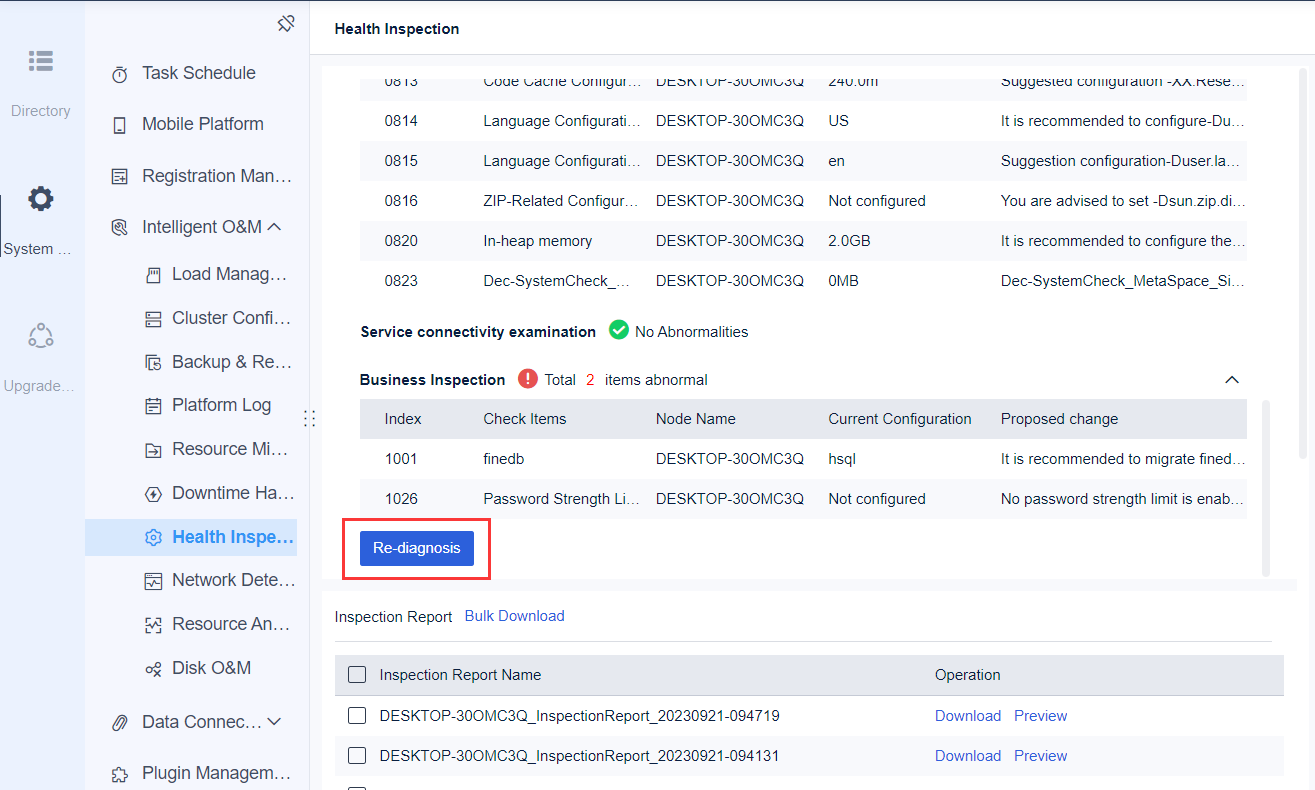Preview the 20230921-094131 inspection report

point(1041,756)
